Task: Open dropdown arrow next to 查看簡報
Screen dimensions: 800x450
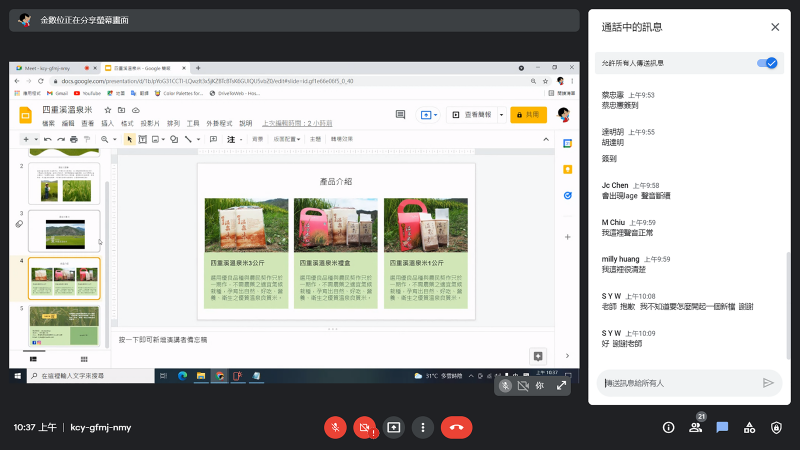Action: tap(502, 115)
